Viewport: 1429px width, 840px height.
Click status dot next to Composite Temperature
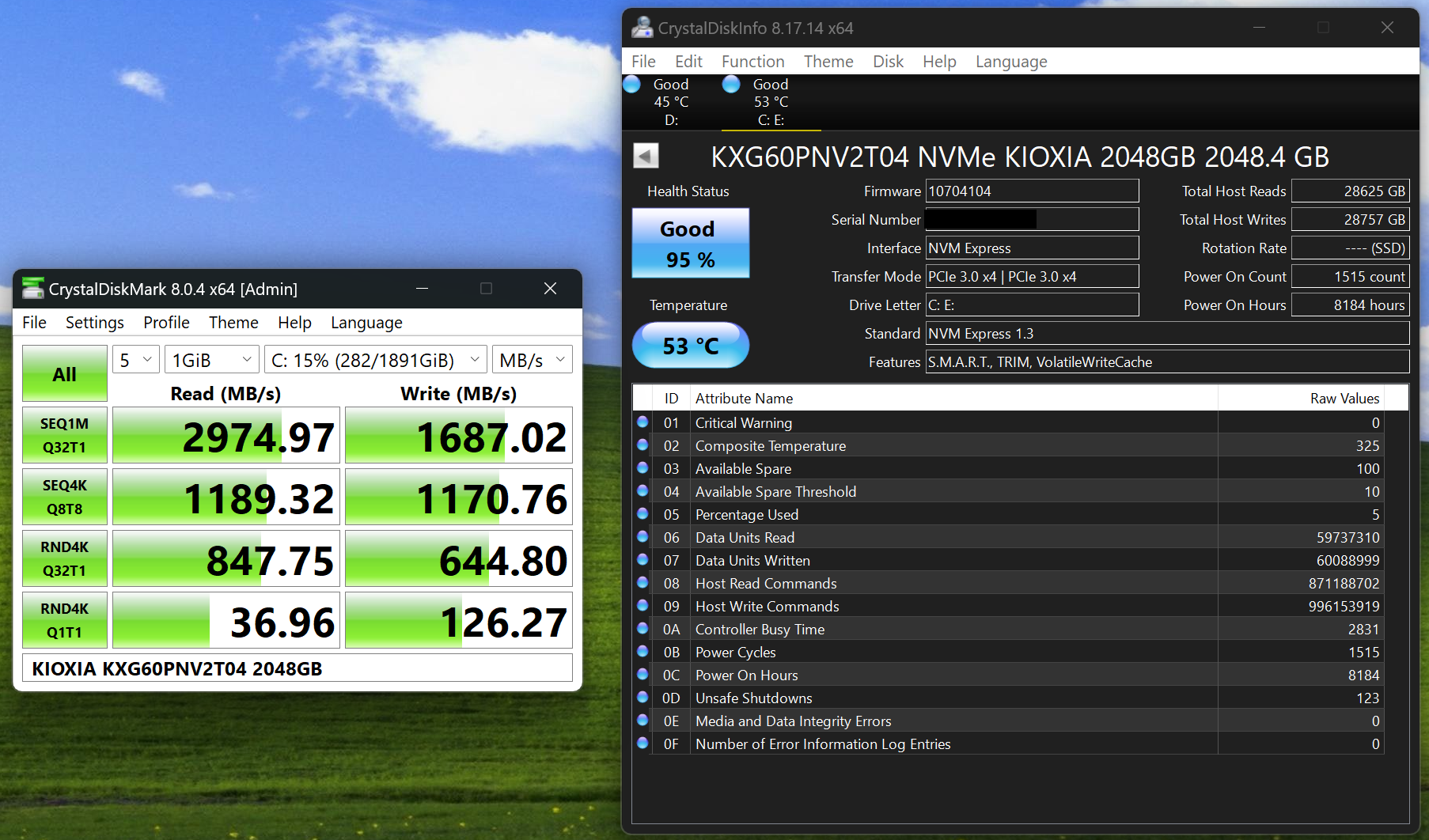642,445
